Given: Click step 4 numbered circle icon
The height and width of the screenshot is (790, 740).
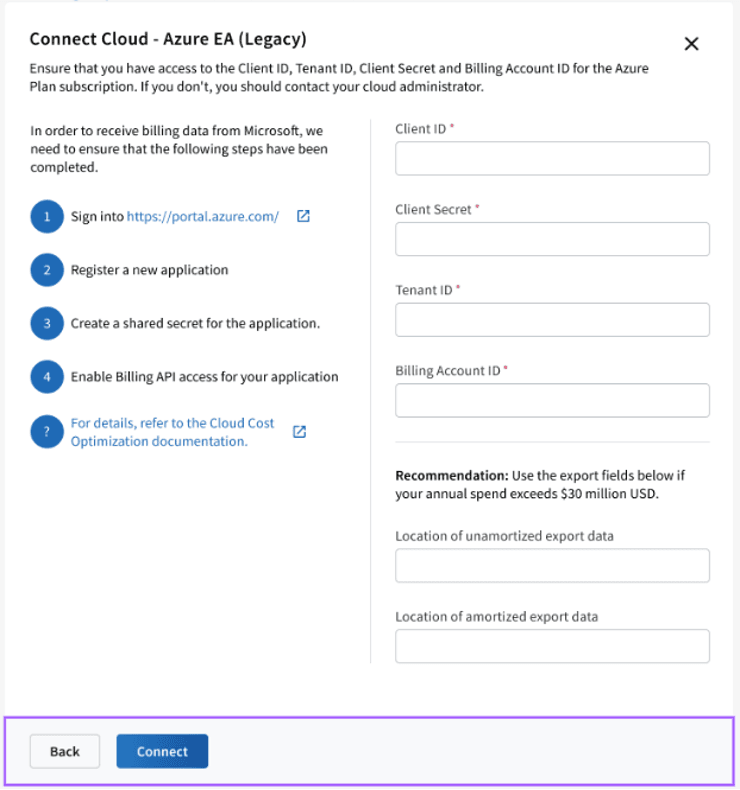Looking at the screenshot, I should pyautogui.click(x=47, y=378).
